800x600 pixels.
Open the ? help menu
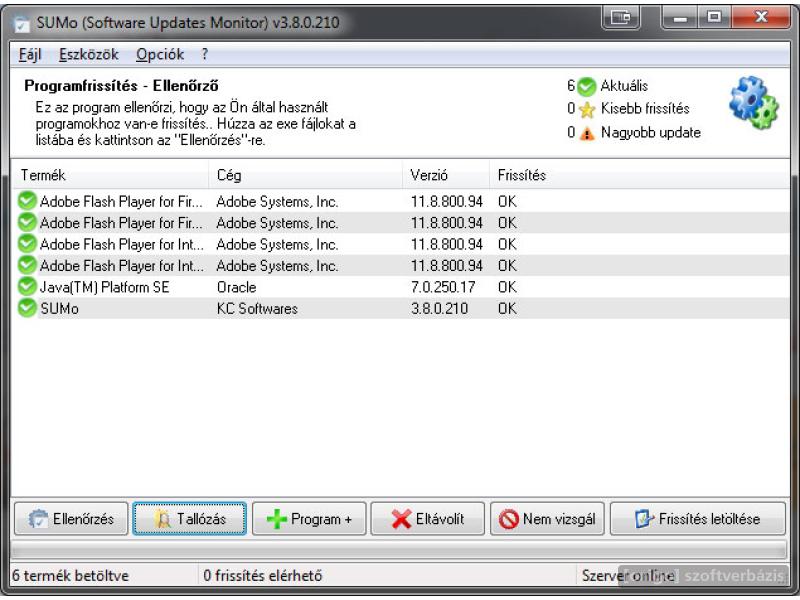pos(205,54)
